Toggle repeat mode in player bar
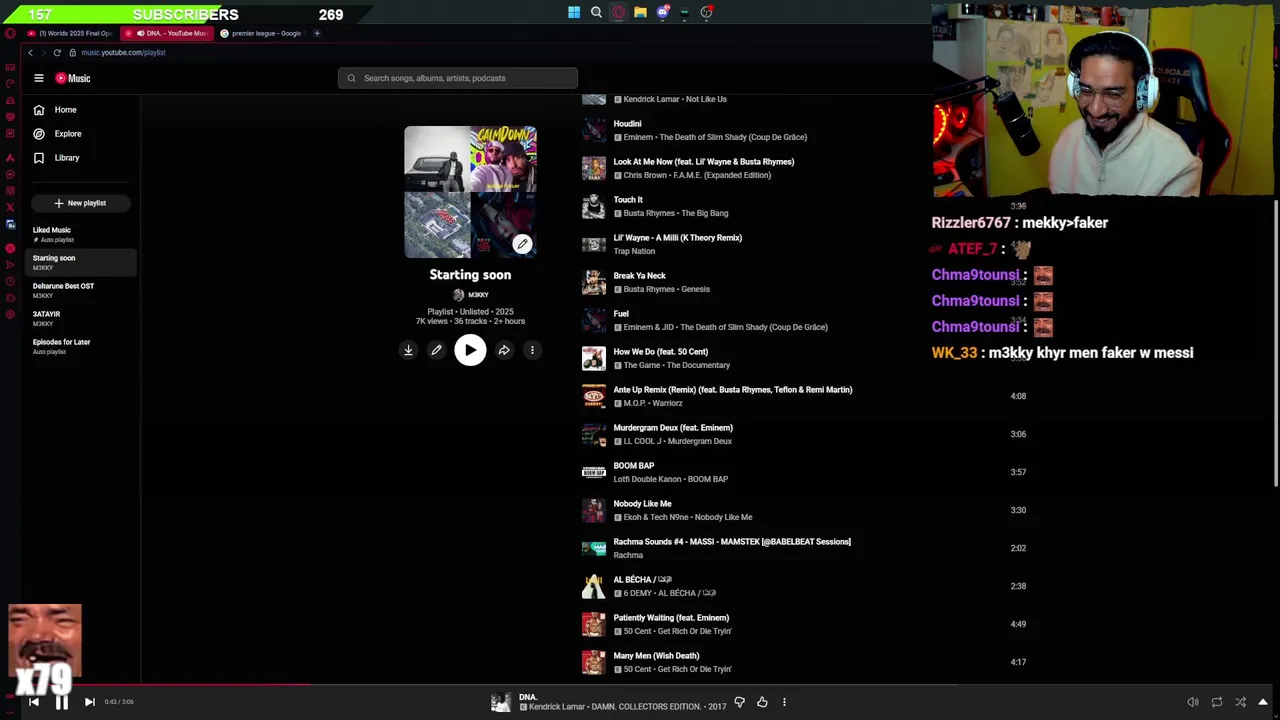 [x=1217, y=702]
